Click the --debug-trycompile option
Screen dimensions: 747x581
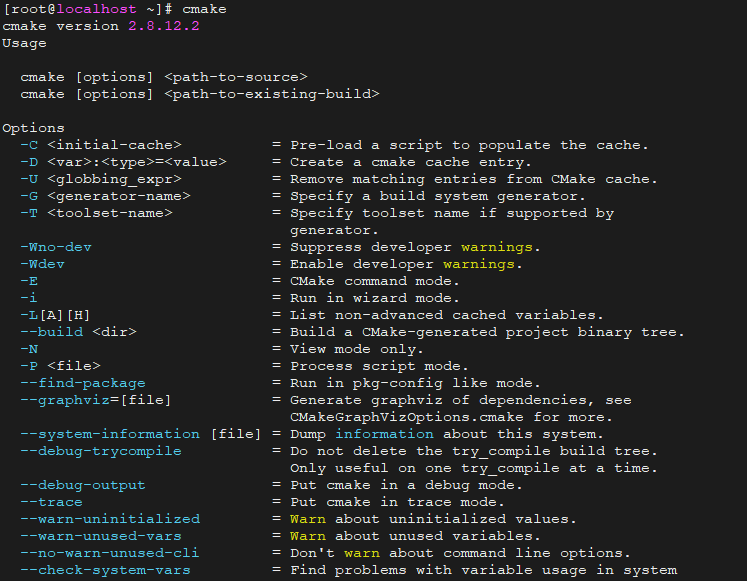pyautogui.click(x=101, y=451)
